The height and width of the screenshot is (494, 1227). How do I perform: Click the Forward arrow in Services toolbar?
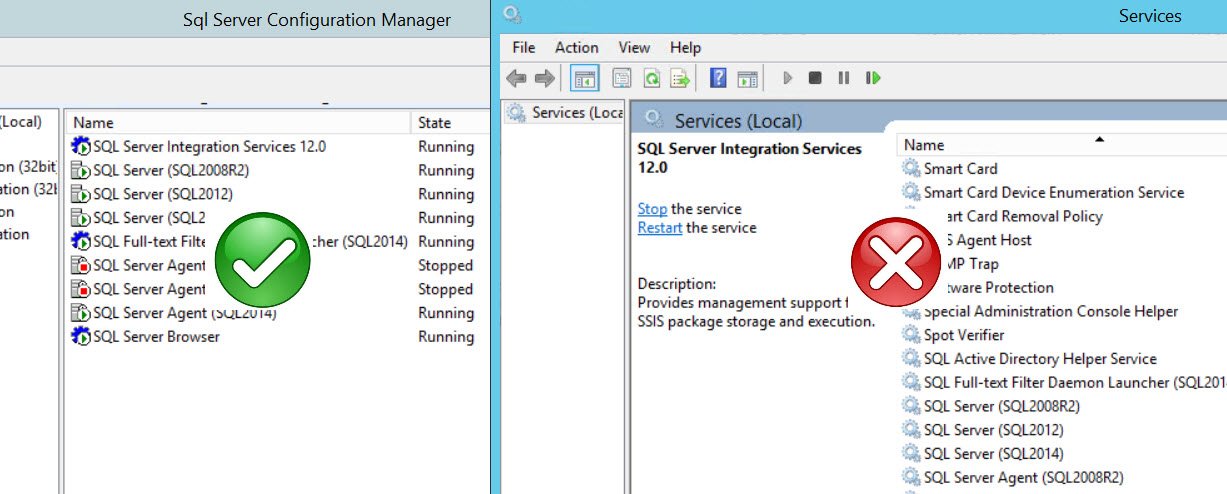[545, 78]
